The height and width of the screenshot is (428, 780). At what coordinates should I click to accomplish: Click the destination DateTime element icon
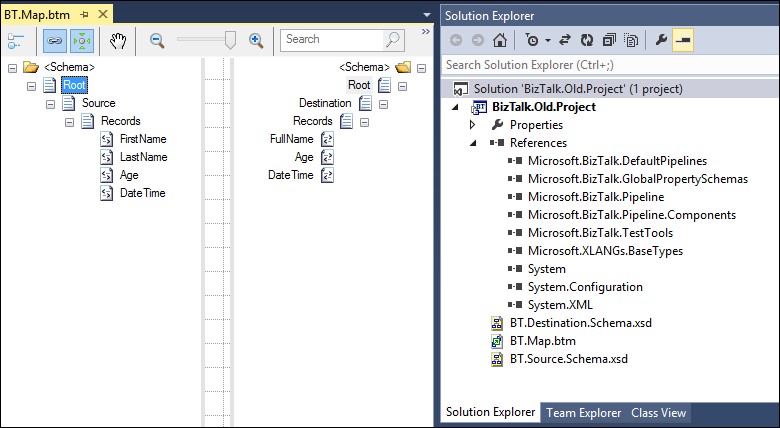[327, 175]
